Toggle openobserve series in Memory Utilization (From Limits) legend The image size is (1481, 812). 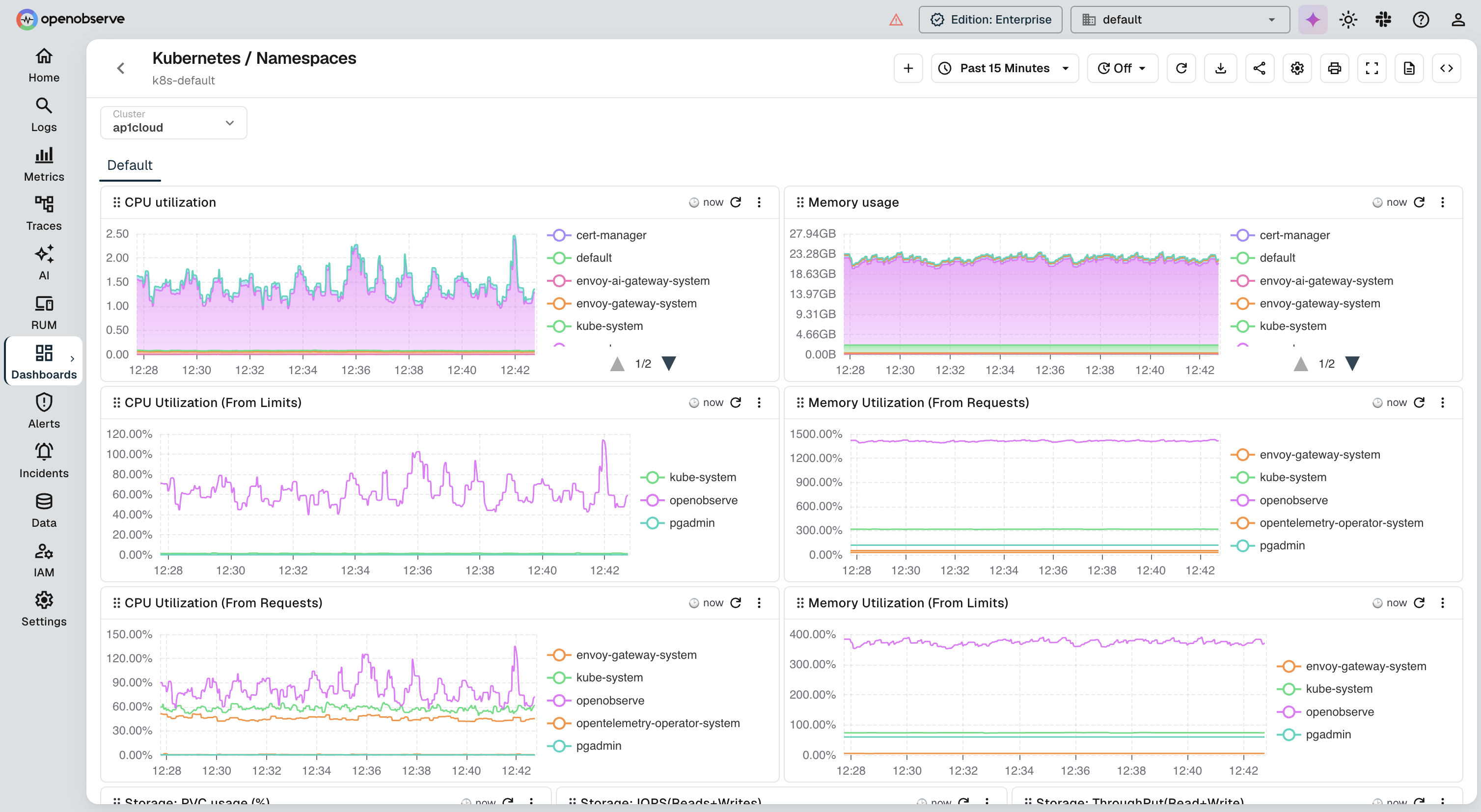coord(1326,712)
